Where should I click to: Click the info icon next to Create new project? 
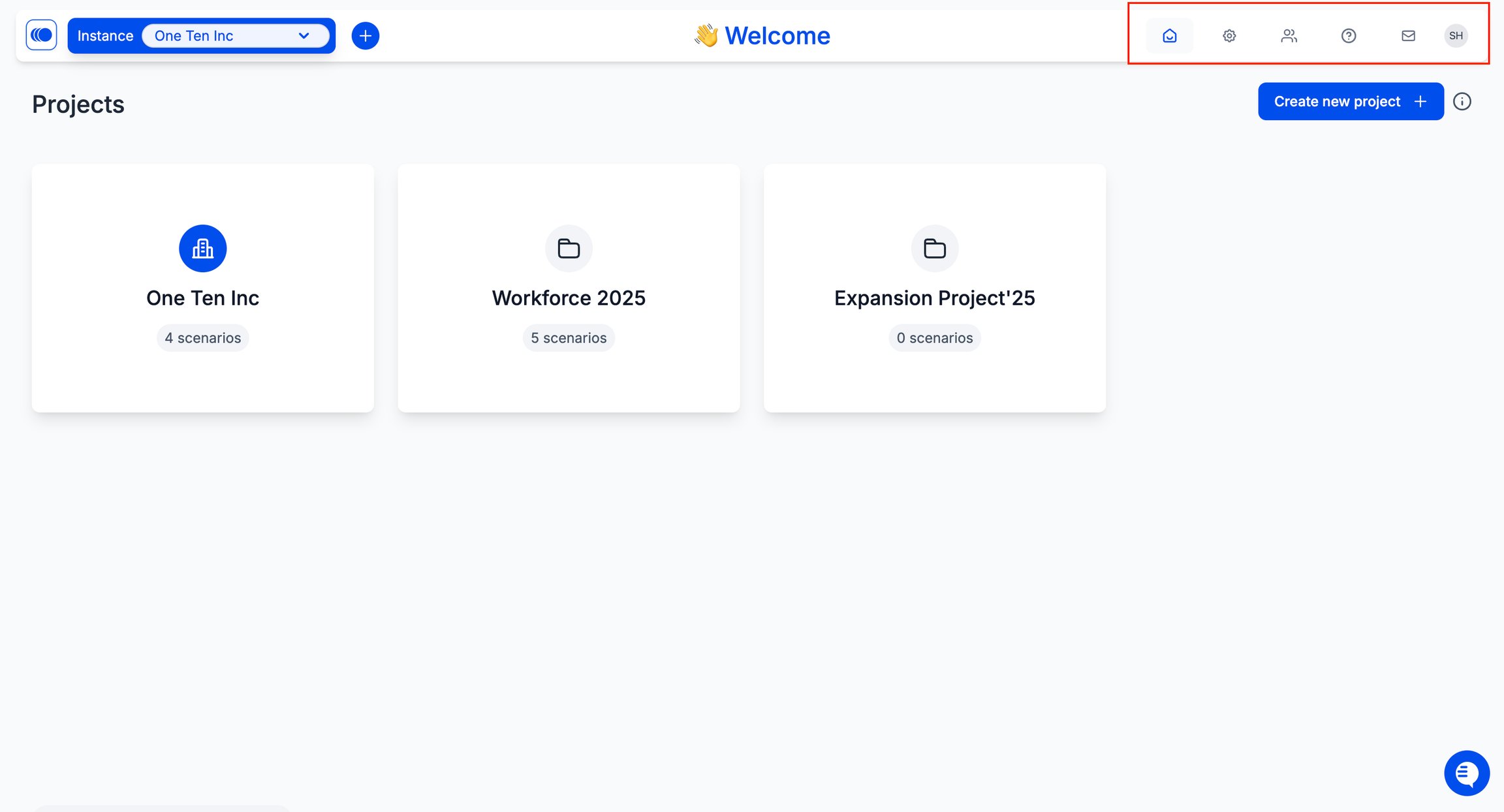point(1462,102)
